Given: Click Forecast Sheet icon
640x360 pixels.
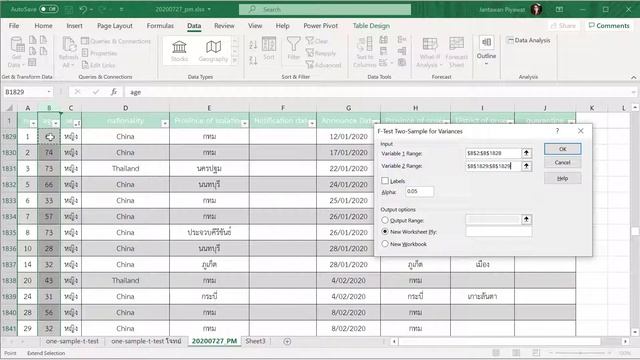Looking at the screenshot, I should click(456, 52).
